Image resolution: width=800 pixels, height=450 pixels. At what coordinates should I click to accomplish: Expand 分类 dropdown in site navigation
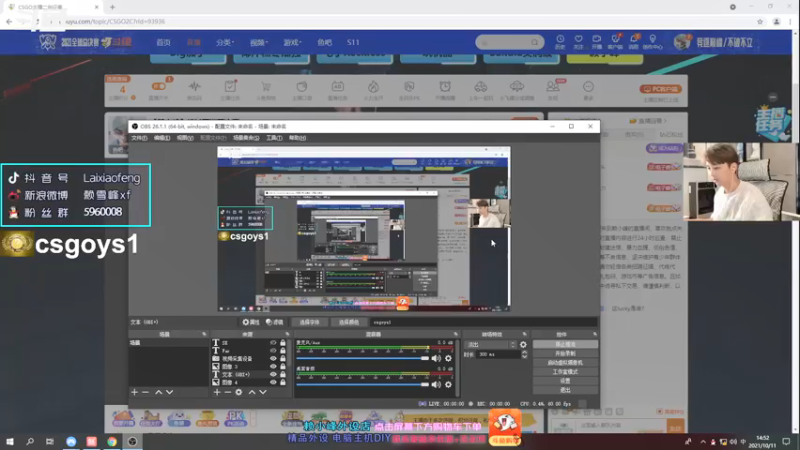pos(225,42)
